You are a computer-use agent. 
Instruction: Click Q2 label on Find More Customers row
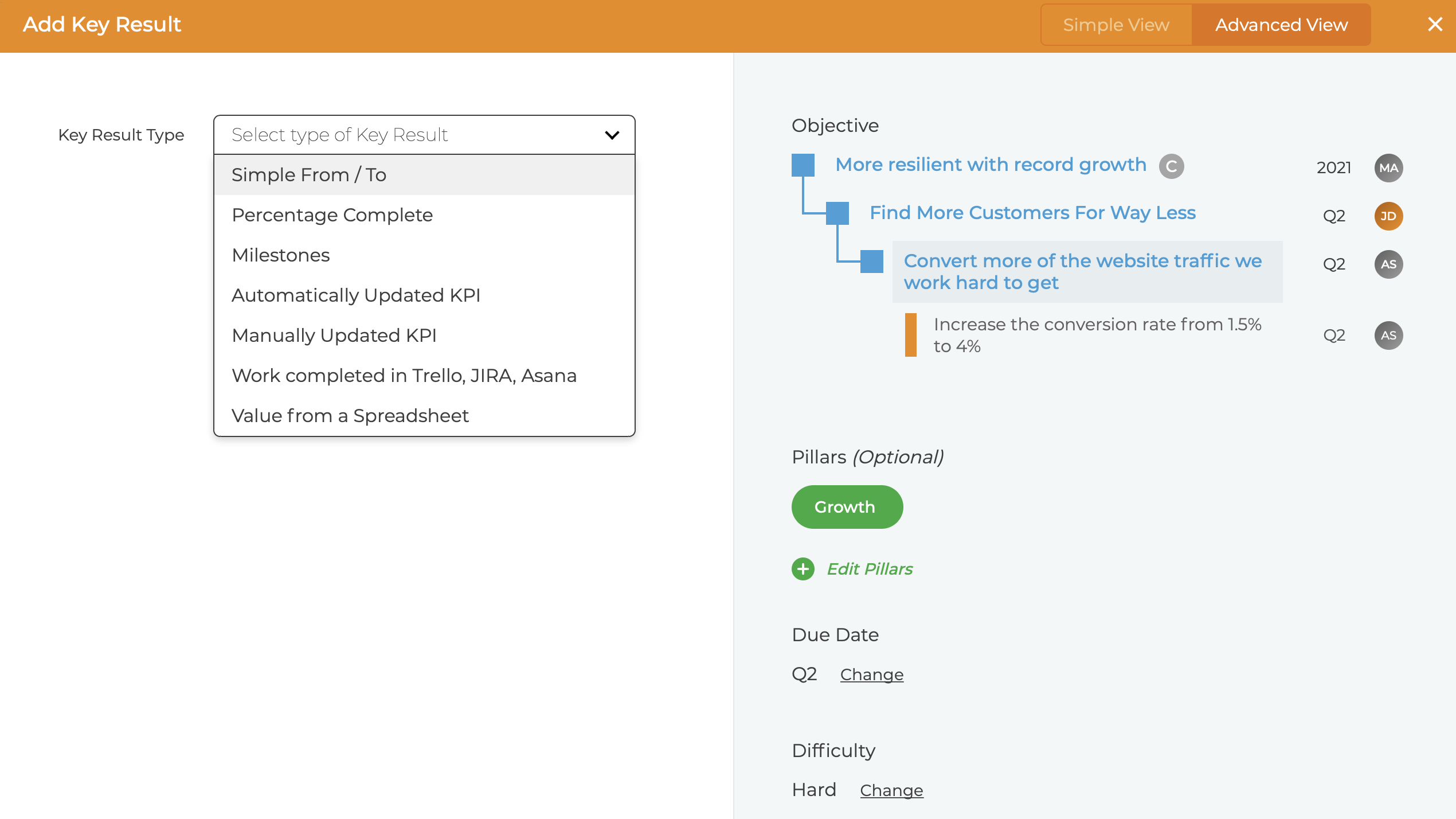[x=1334, y=216]
